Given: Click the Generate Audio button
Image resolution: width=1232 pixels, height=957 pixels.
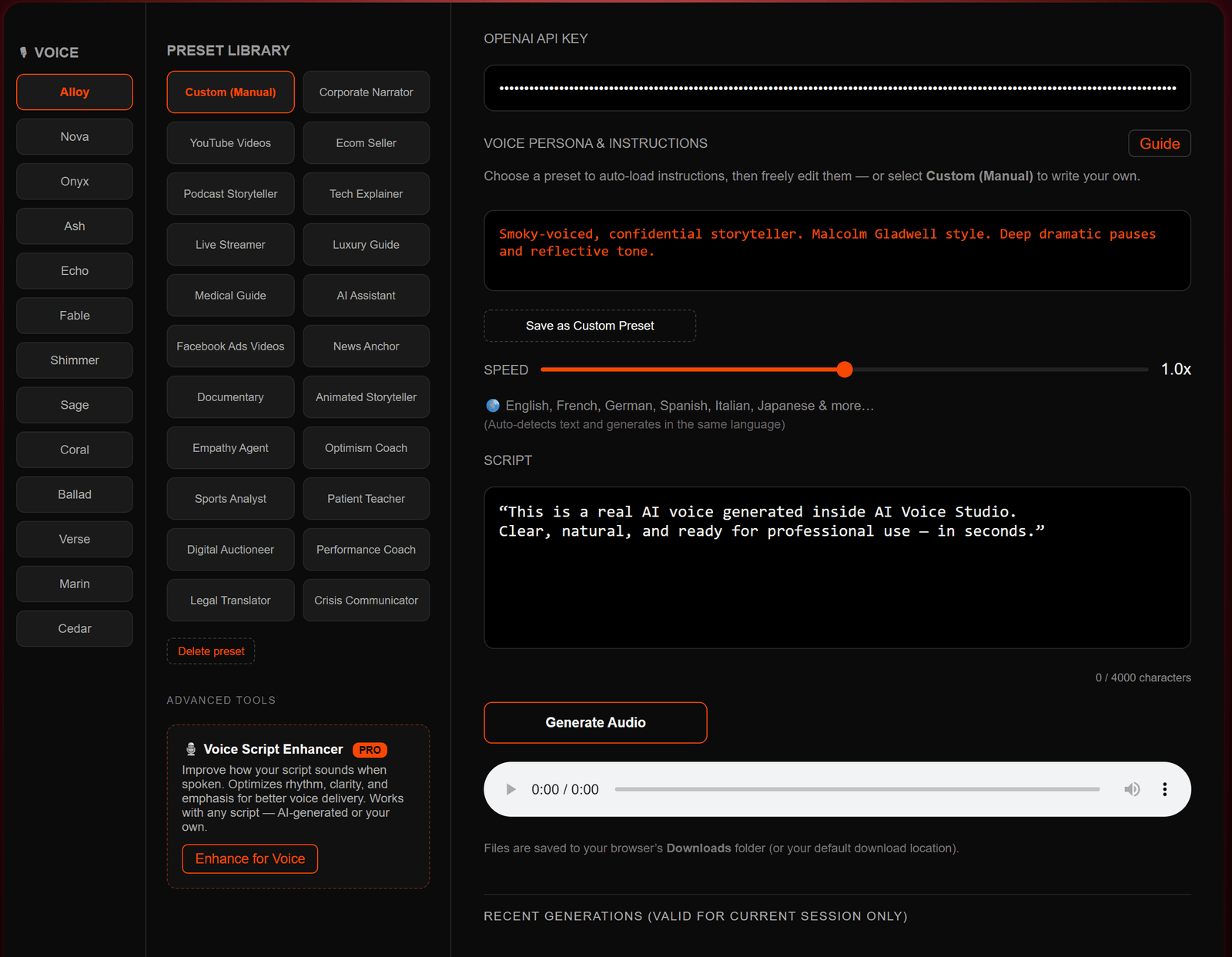Looking at the screenshot, I should [x=595, y=722].
